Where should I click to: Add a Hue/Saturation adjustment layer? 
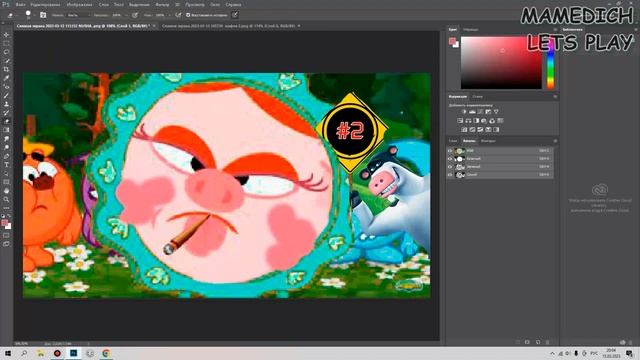tap(460, 121)
